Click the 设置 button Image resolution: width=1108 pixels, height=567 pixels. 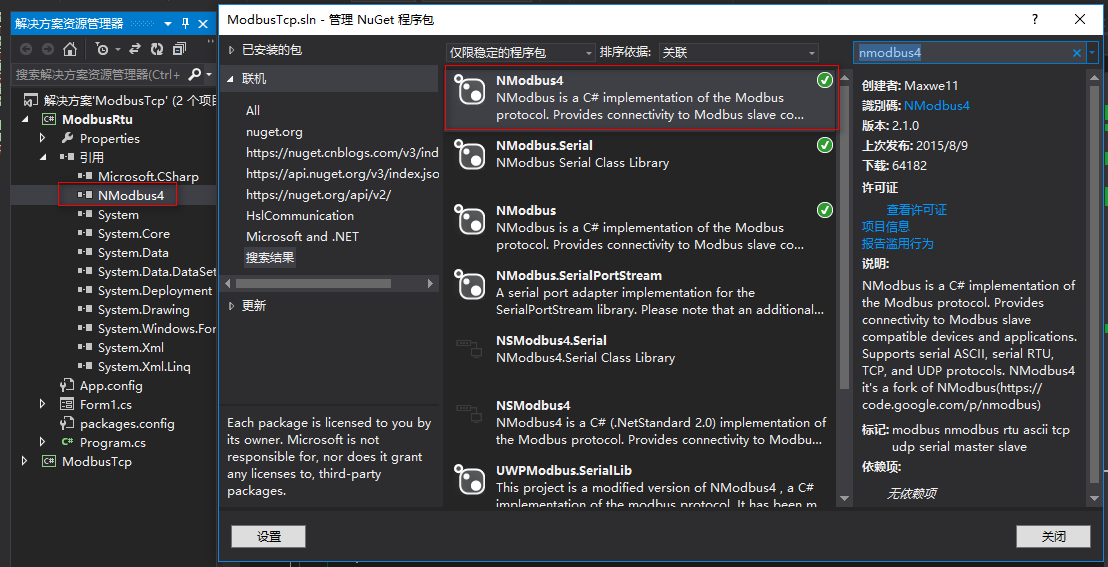(x=269, y=537)
